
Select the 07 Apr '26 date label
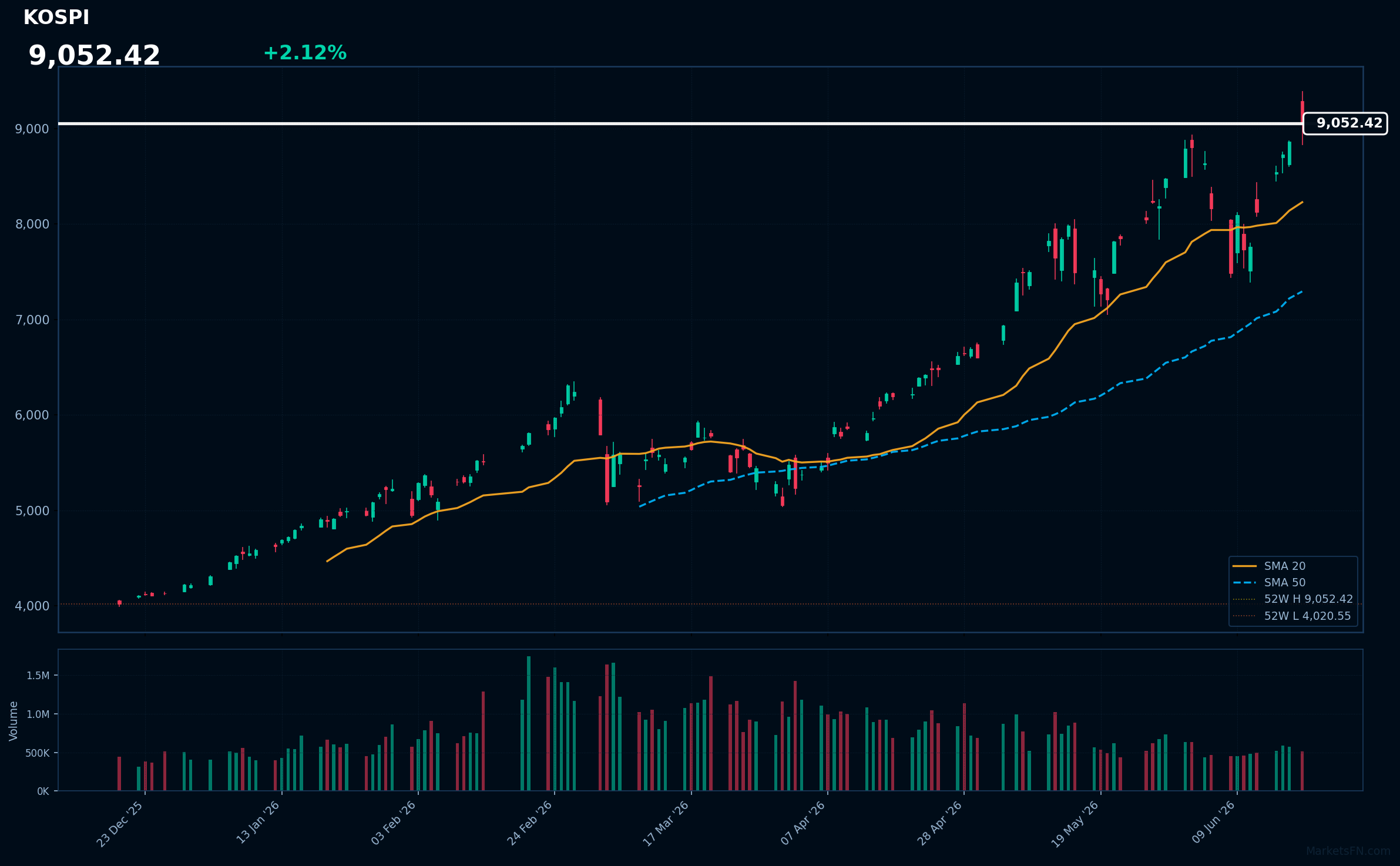pyautogui.click(x=803, y=824)
